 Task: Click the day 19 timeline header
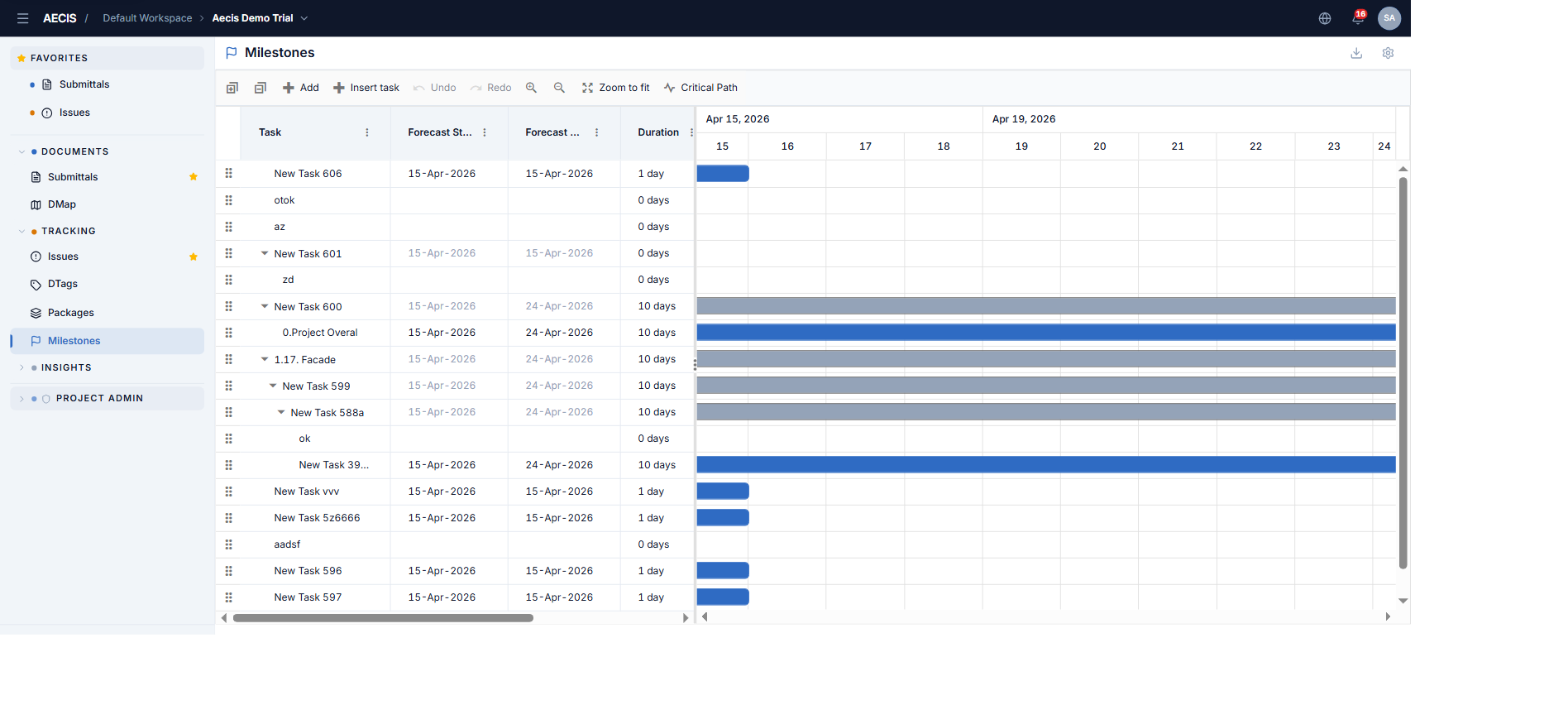pyautogui.click(x=1021, y=146)
